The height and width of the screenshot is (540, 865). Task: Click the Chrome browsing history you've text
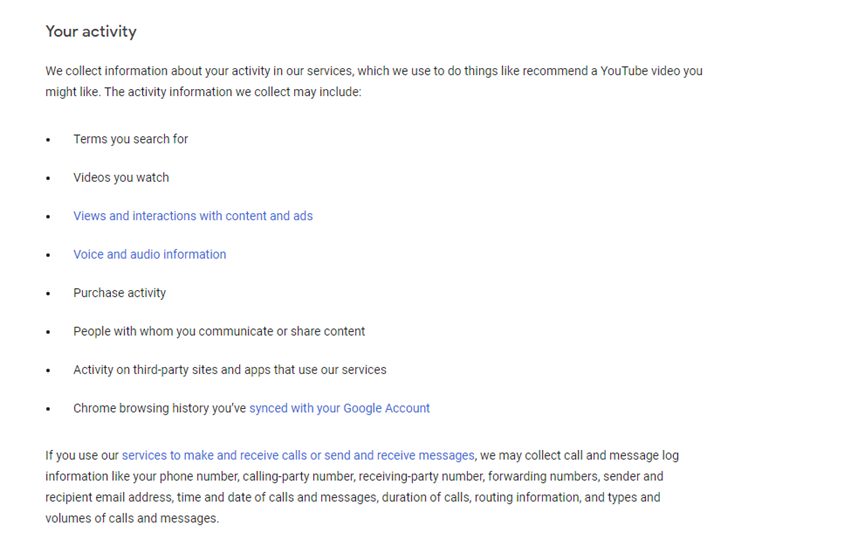159,408
